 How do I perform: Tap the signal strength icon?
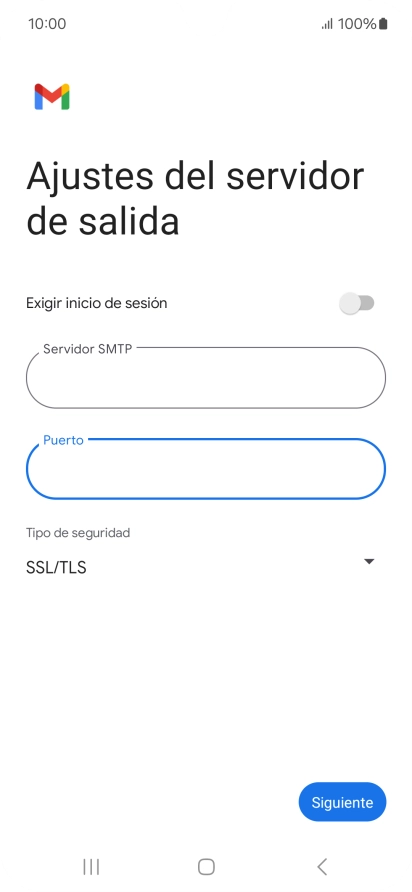[x=327, y=24]
